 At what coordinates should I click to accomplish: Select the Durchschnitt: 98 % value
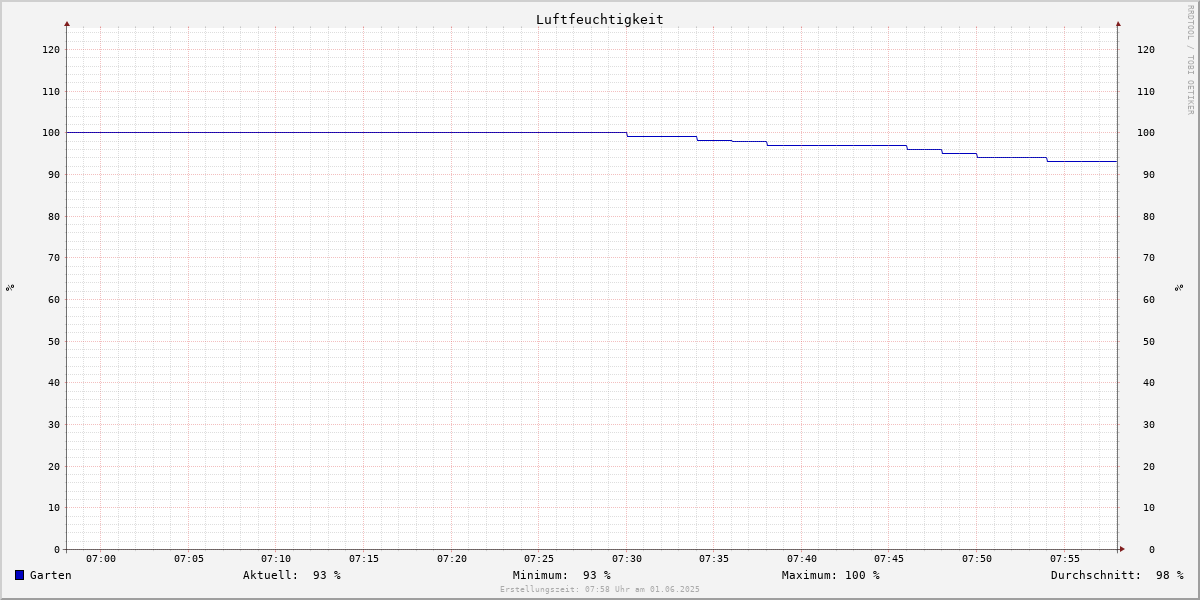click(1117, 575)
